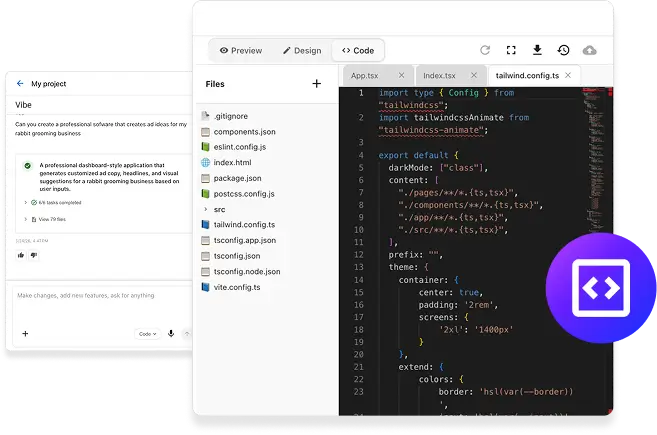Expand the 6/6 tasks completed row
Viewport: 657px width, 435px height.
(53, 202)
